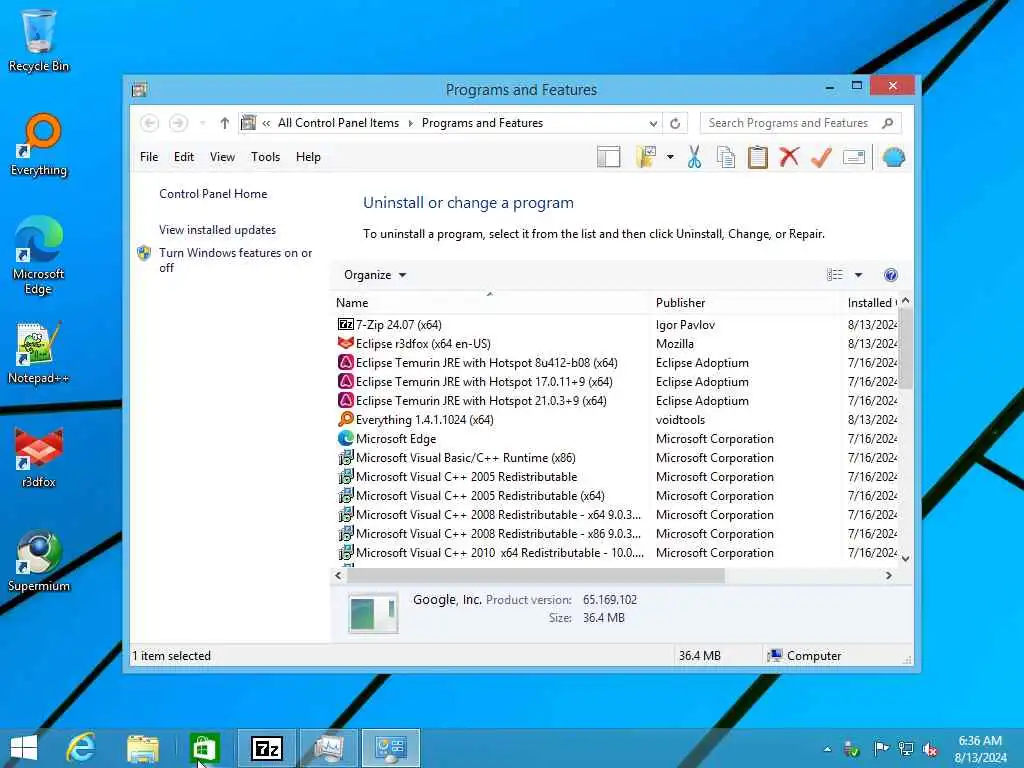1024x768 pixels.
Task: Click scroll right arrow of program list
Action: 888,575
